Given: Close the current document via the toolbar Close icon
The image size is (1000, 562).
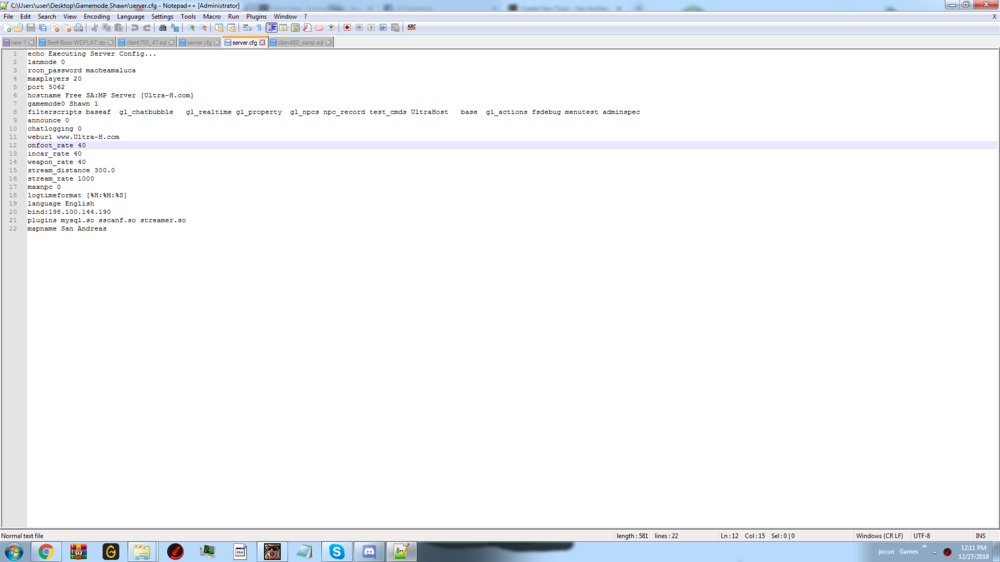Looking at the screenshot, I should [55, 28].
